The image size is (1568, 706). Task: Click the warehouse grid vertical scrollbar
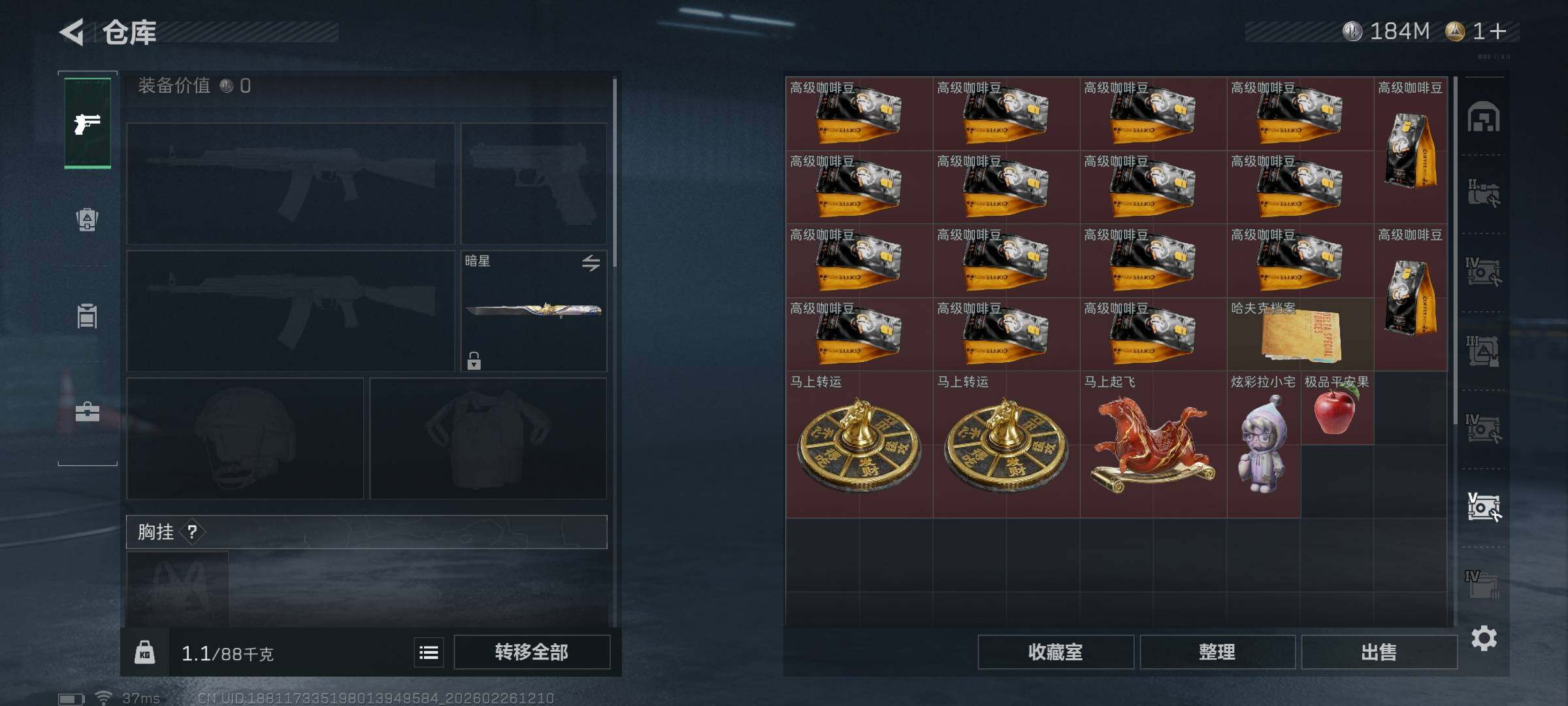click(1456, 252)
